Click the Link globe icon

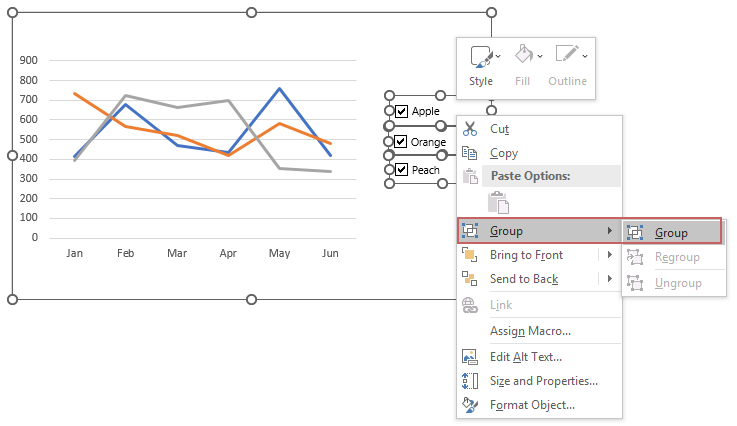click(470, 305)
